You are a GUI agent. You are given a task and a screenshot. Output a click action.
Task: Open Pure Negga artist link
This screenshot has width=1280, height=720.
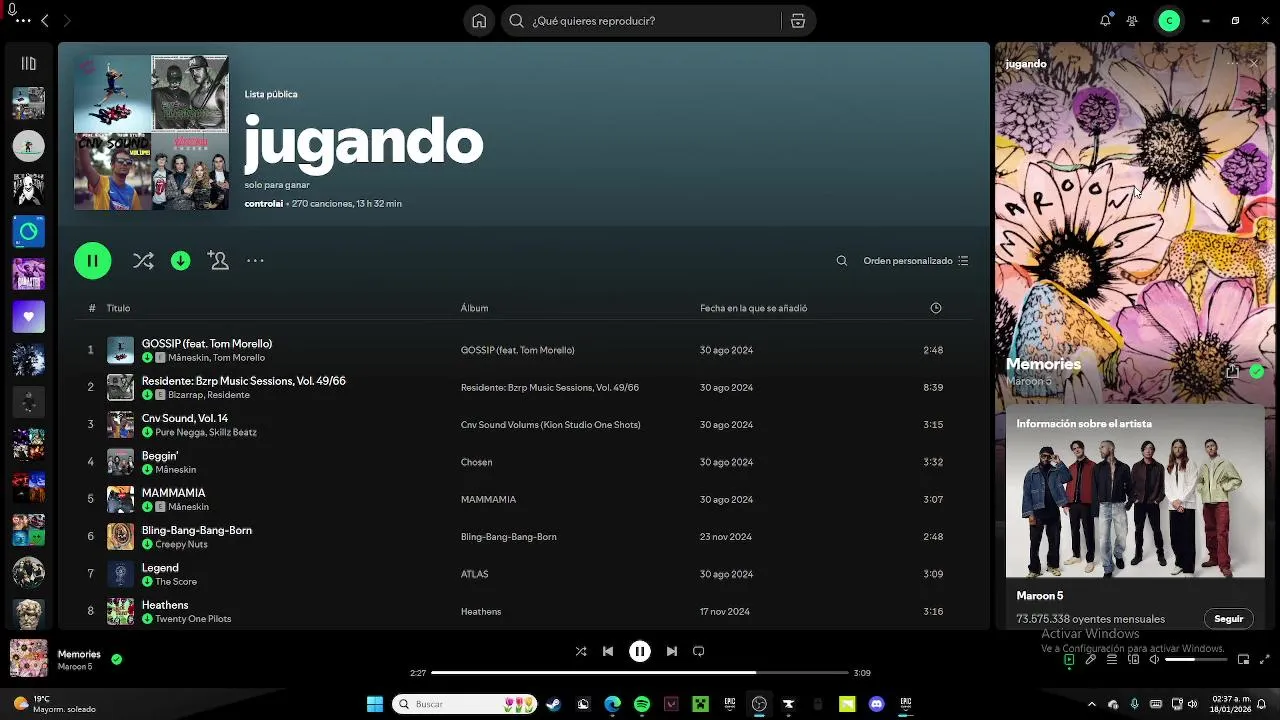pos(178,433)
